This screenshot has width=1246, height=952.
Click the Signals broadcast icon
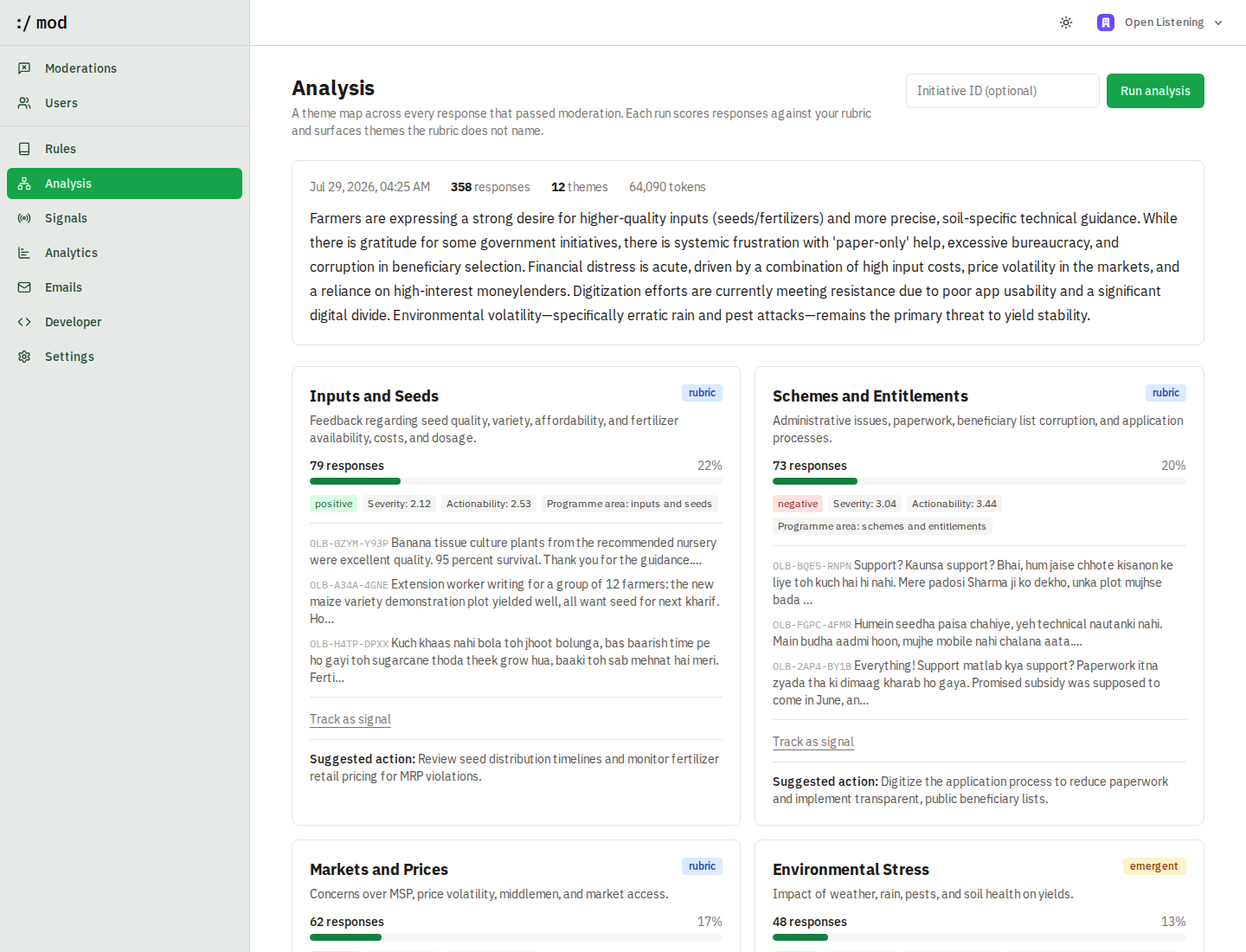pyautogui.click(x=24, y=218)
